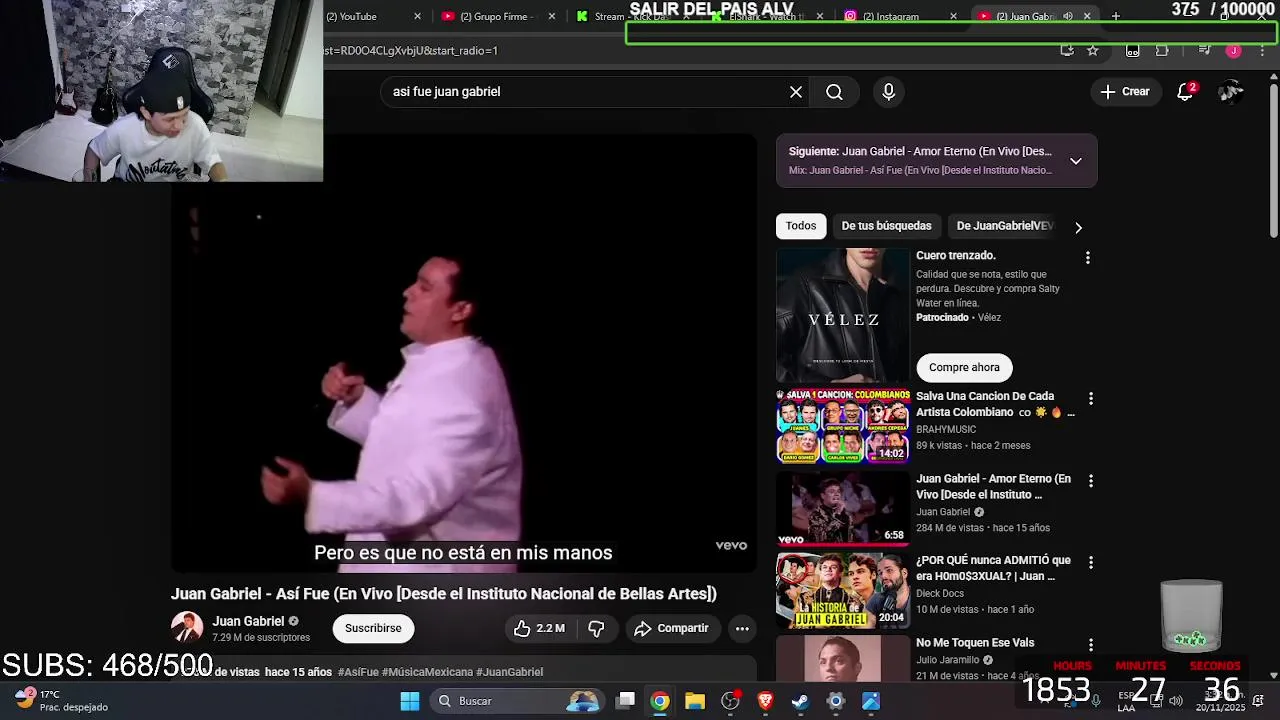Open Task View in the taskbar
Viewport: 1280px width, 720px height.
pos(625,701)
